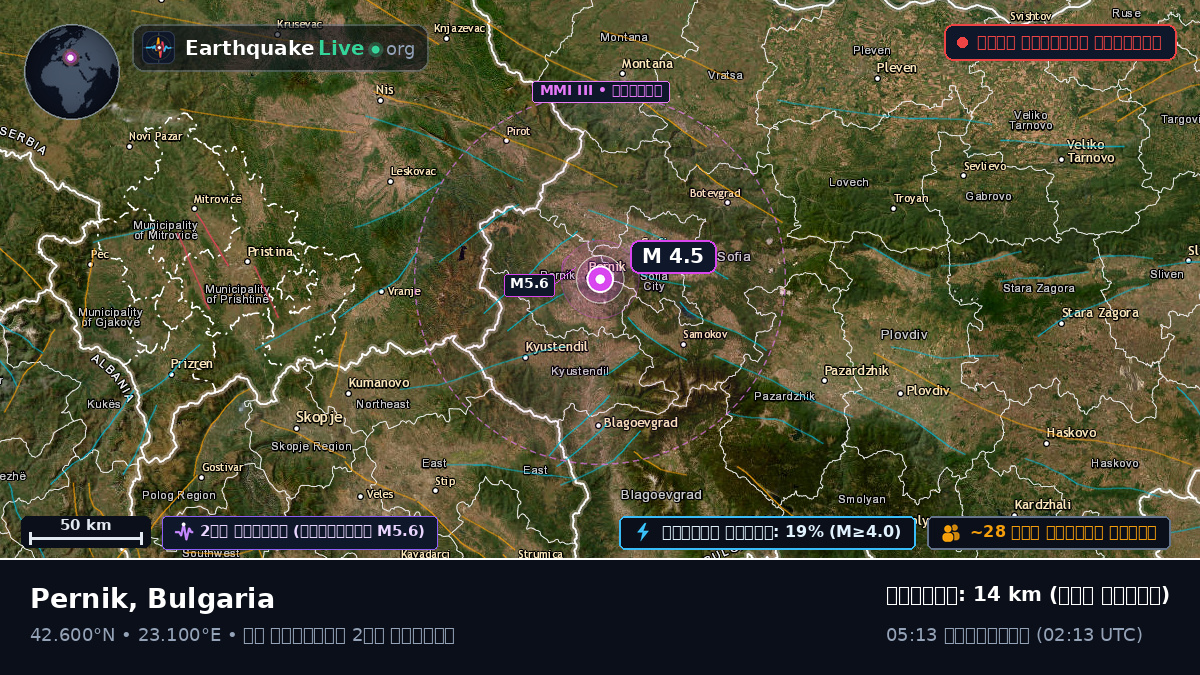Image resolution: width=1200 pixels, height=675 pixels.
Task: Click the Prizren city label
Action: (191, 364)
